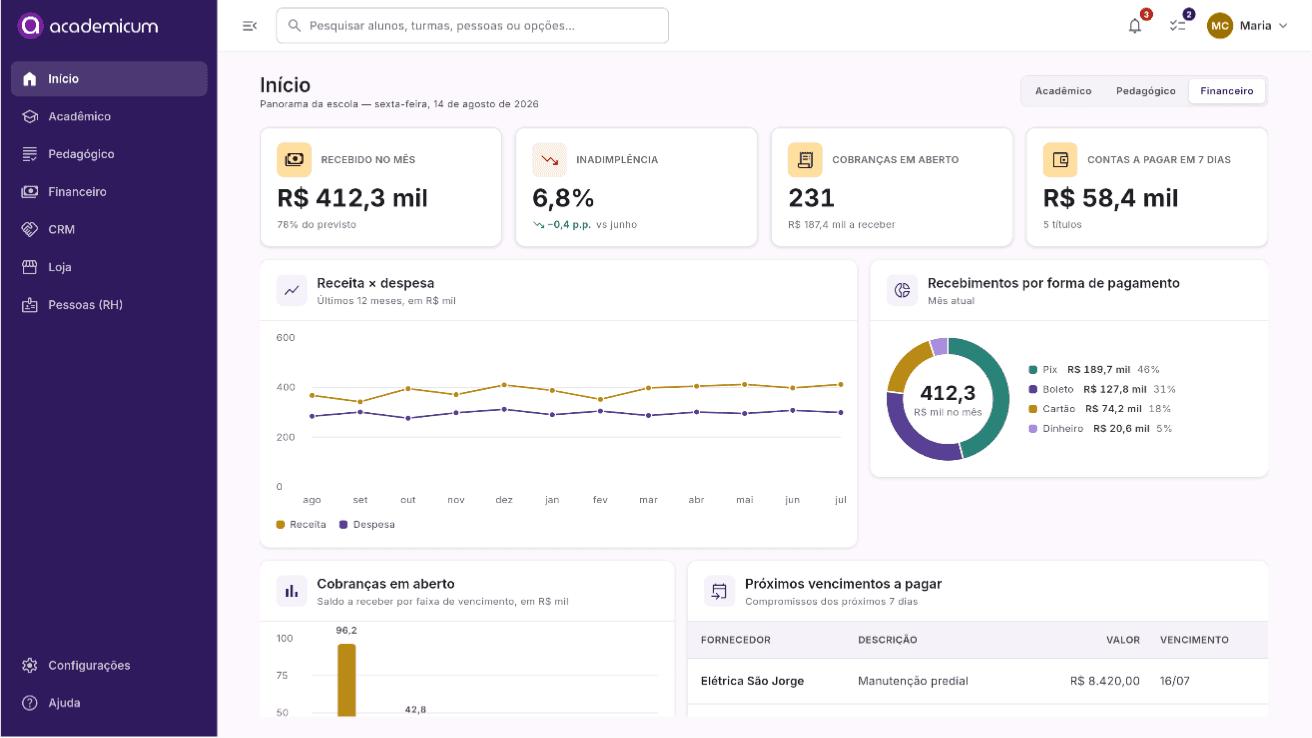Click the receipt icon on Cobranças em aberto card
Viewport: 1312px width, 738px height.
pyautogui.click(x=805, y=159)
